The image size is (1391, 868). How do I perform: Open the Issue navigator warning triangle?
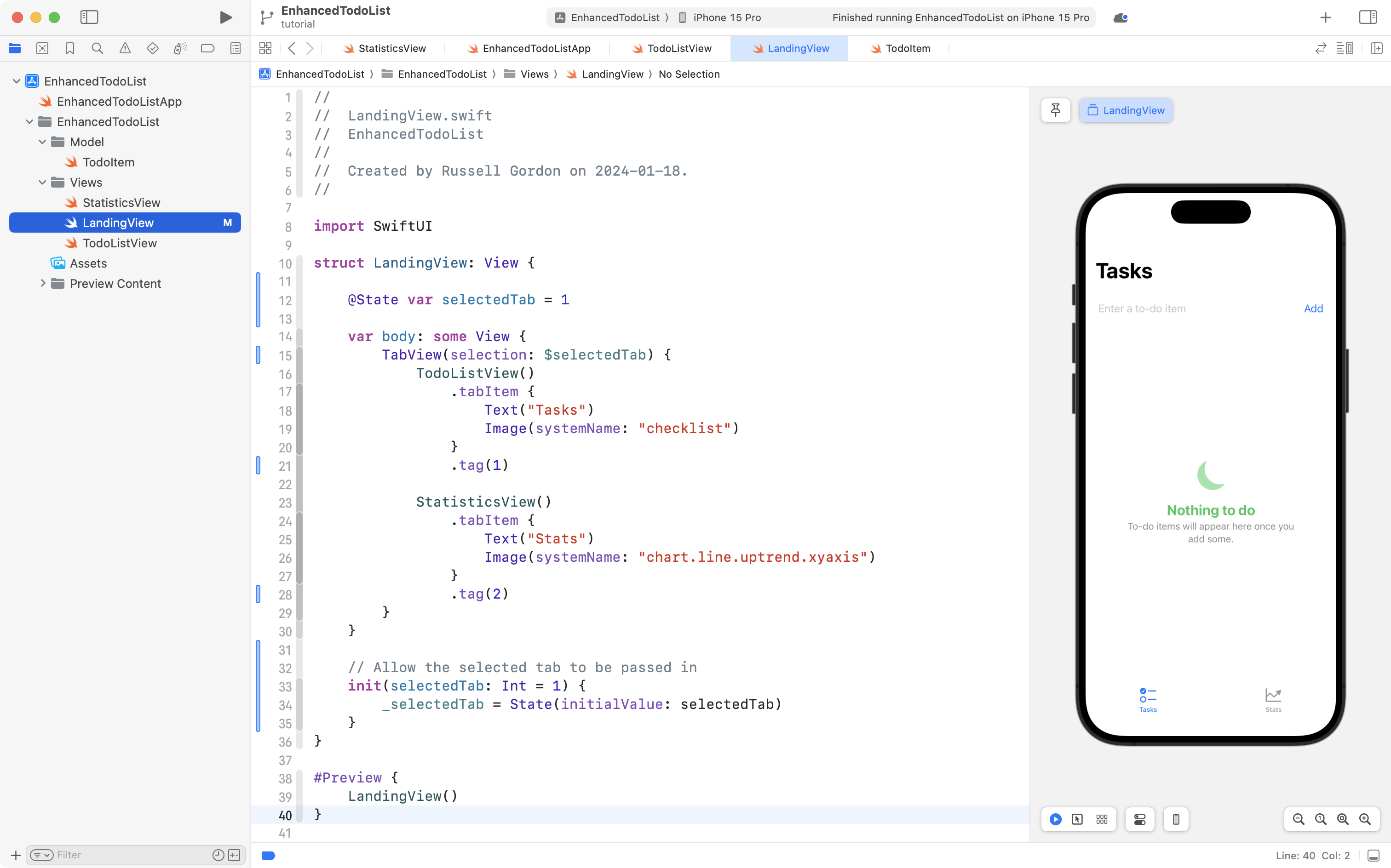click(x=125, y=48)
